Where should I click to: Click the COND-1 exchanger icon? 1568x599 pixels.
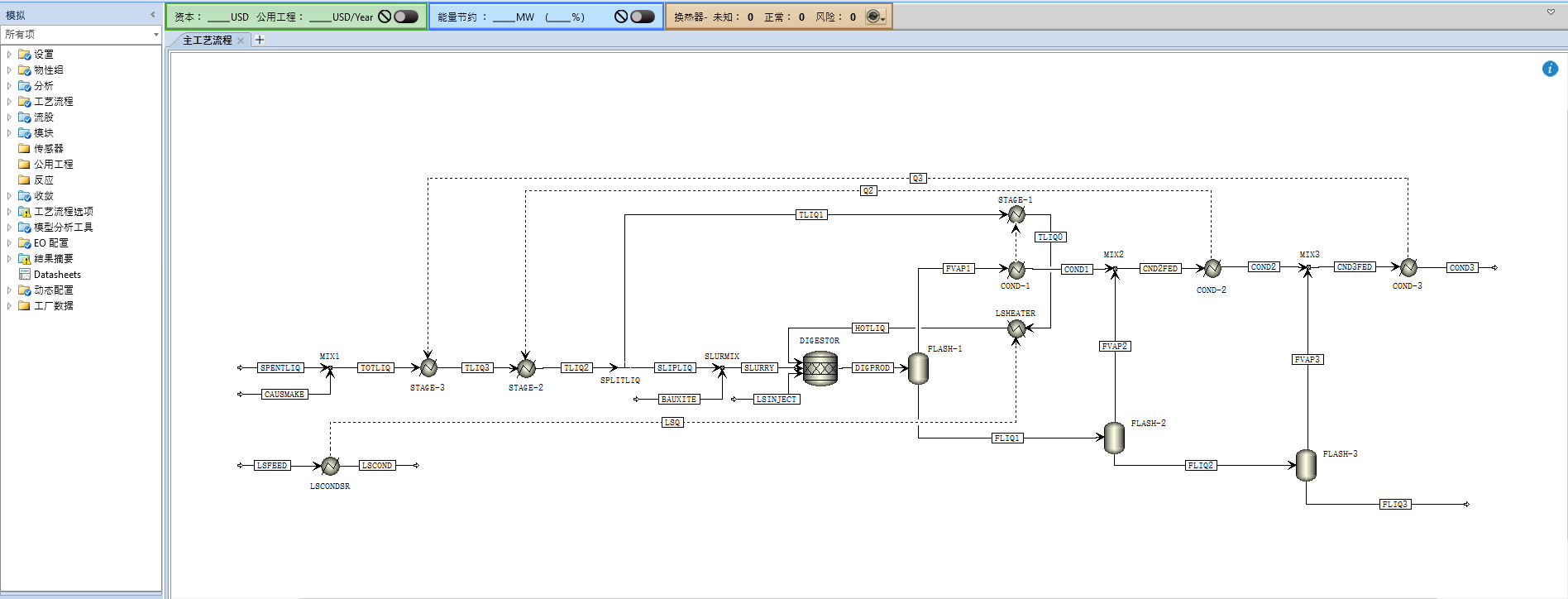coord(1016,270)
